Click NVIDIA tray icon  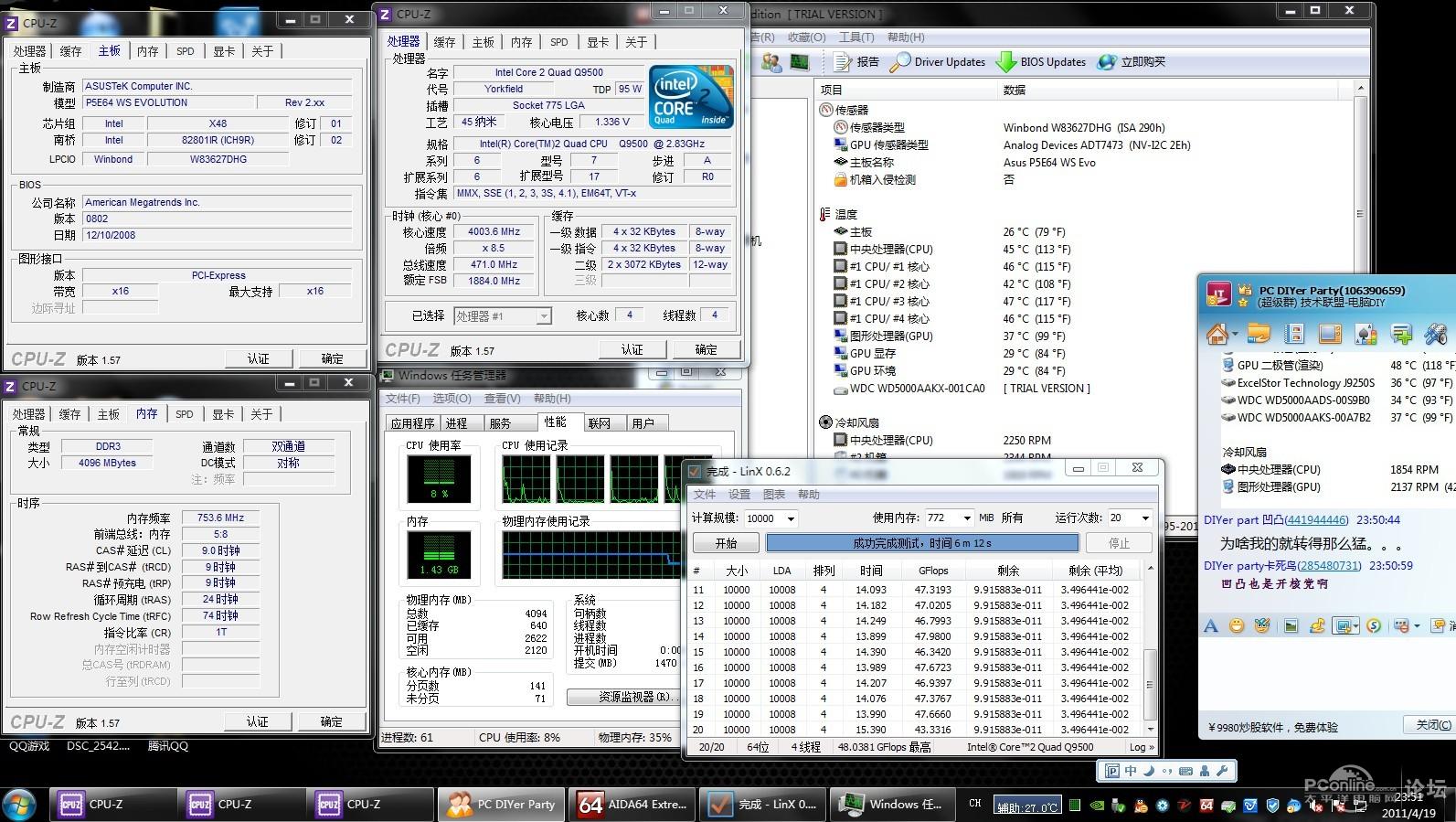(x=1098, y=806)
